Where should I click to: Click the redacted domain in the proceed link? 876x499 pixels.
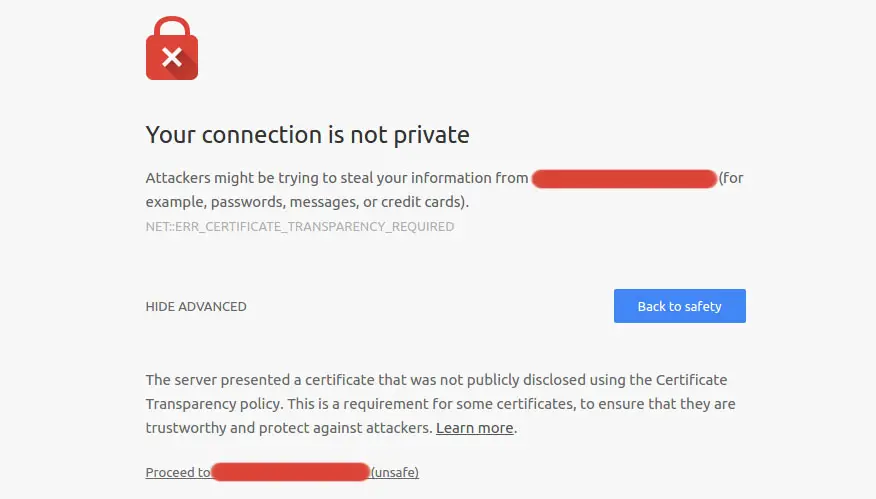click(291, 472)
